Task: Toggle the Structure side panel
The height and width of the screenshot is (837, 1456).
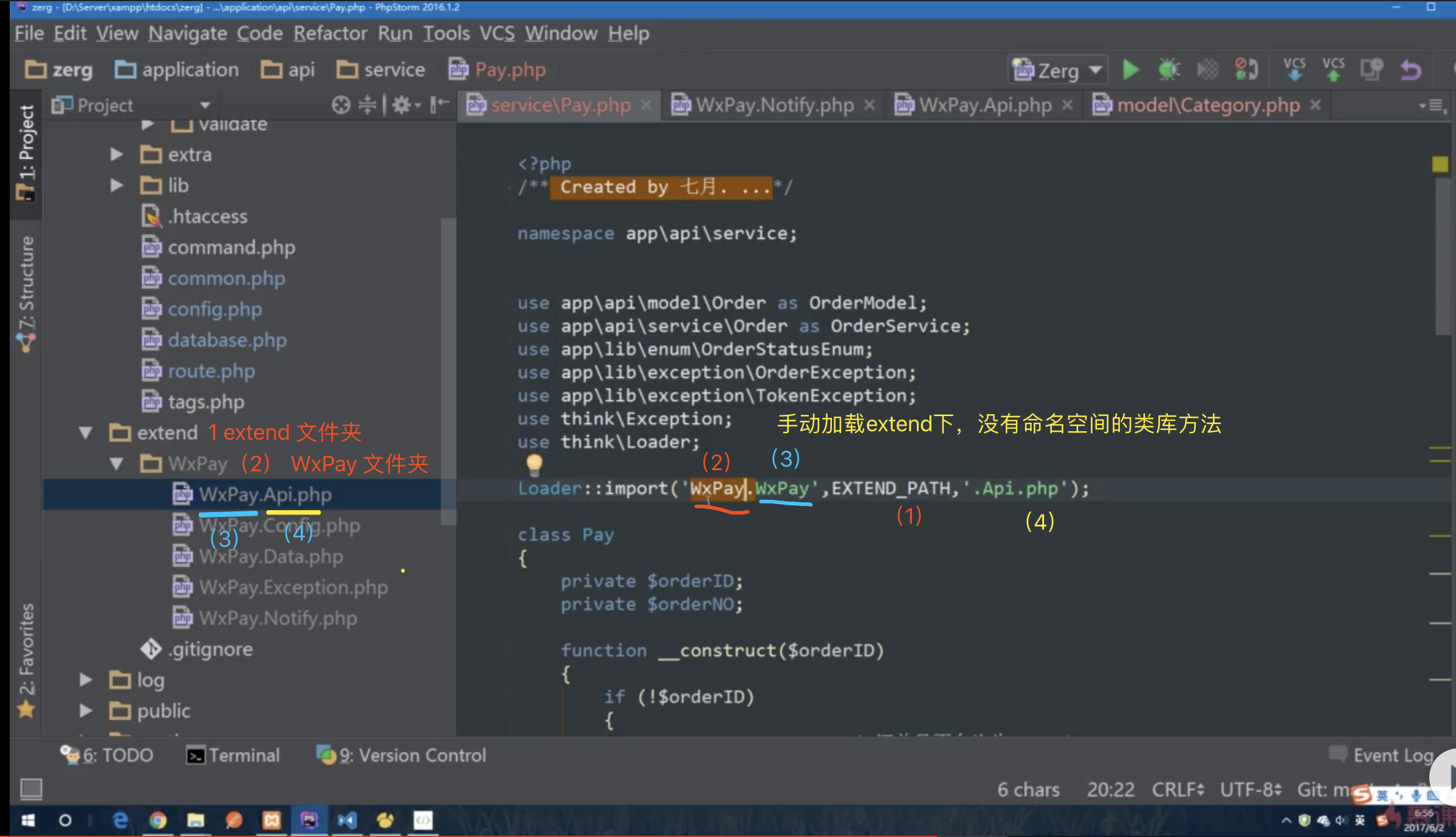Action: (26, 294)
